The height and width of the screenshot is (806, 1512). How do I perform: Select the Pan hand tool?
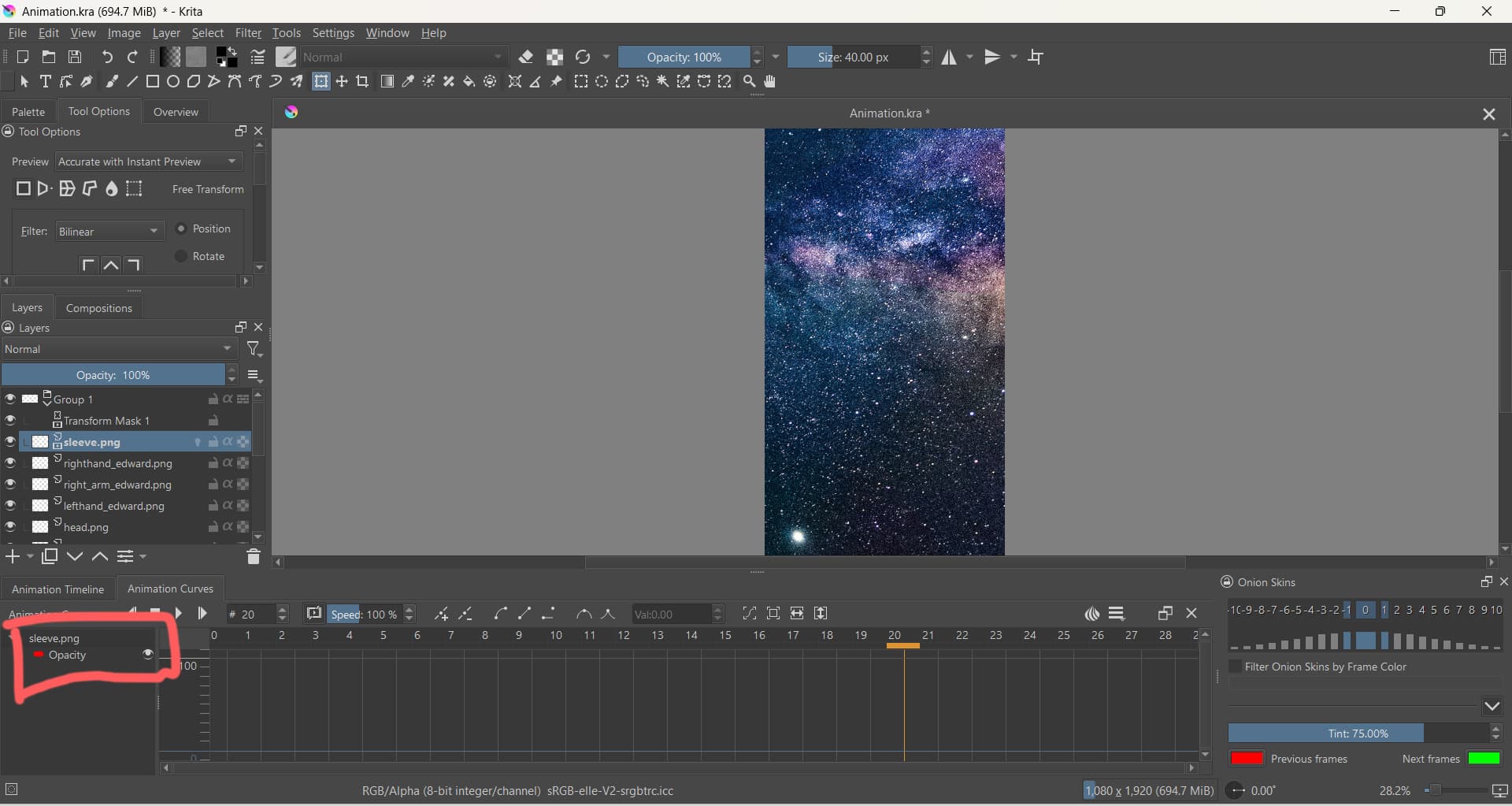tap(770, 81)
